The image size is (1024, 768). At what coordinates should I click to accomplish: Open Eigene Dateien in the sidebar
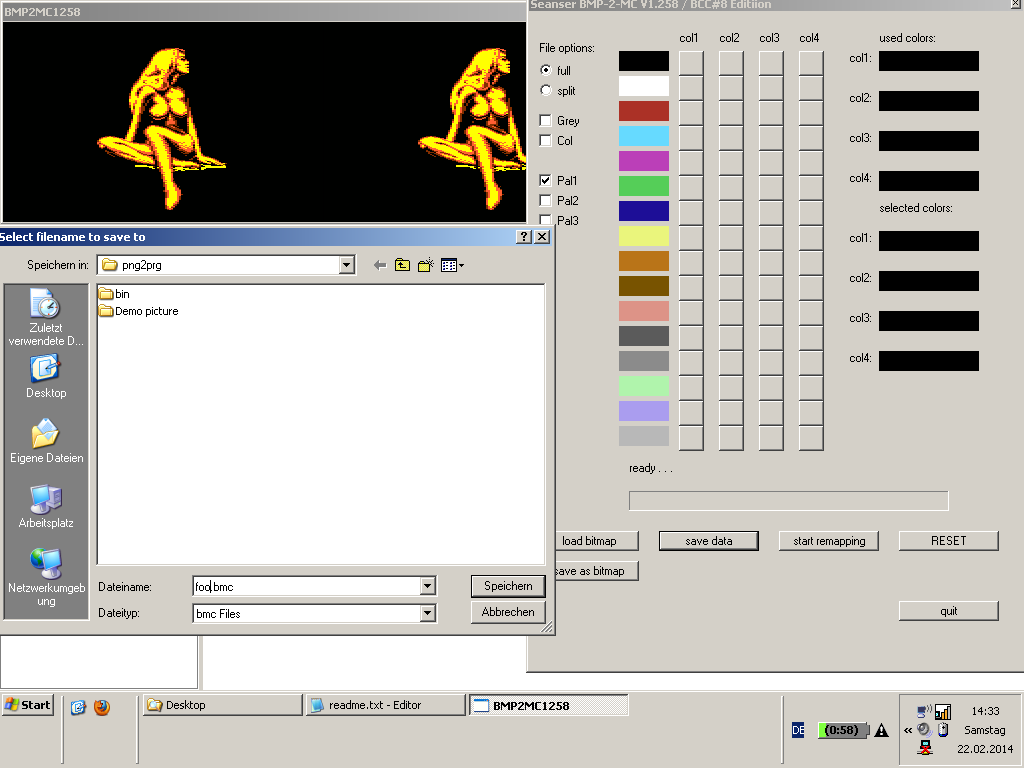[46, 442]
